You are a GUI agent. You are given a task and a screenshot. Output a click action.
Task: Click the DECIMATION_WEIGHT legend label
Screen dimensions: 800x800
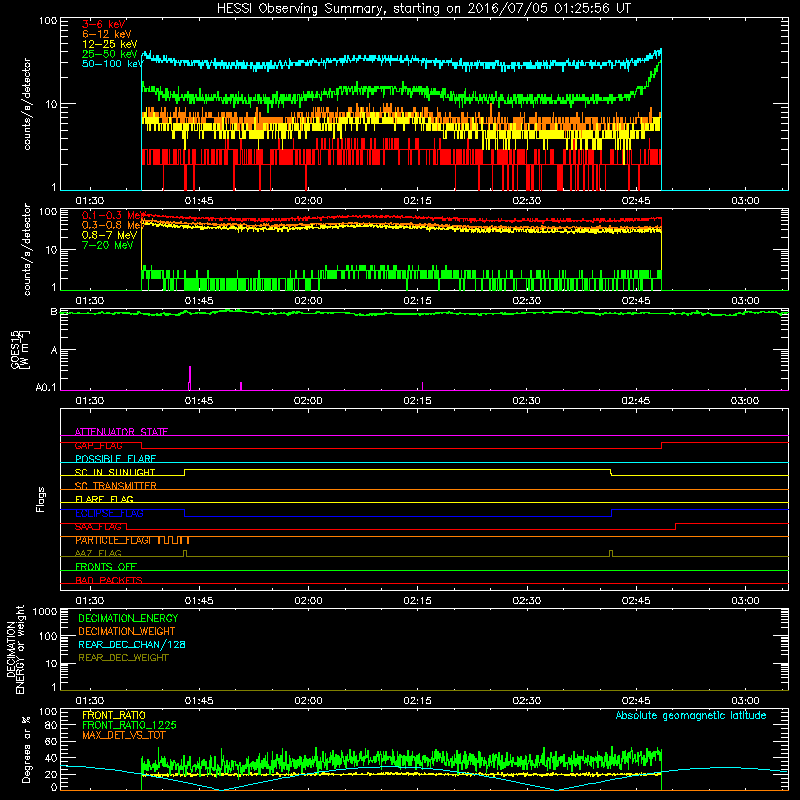(x=127, y=631)
